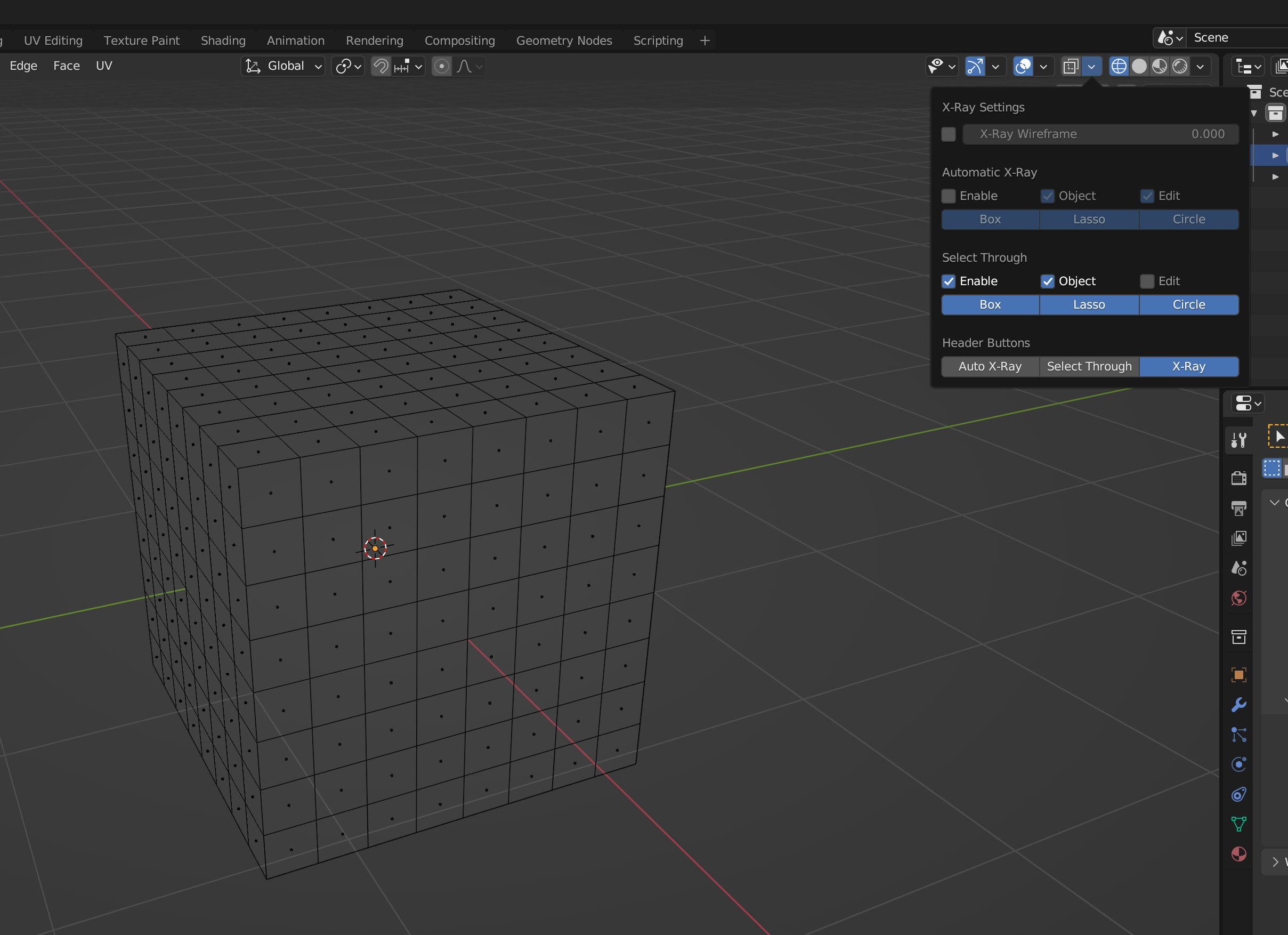Check the Edit option under Select Through

click(1147, 281)
